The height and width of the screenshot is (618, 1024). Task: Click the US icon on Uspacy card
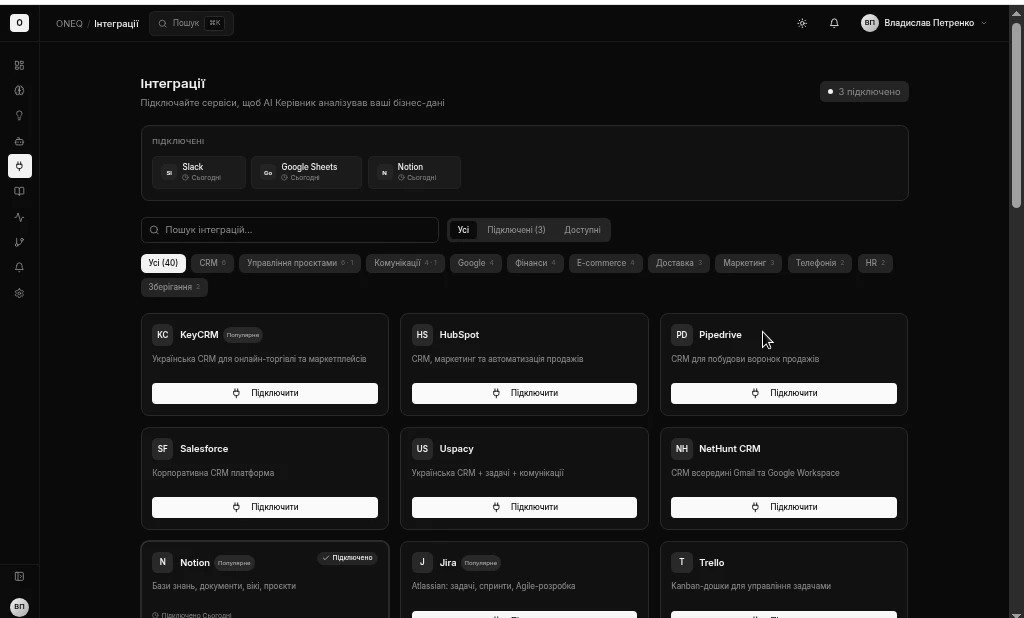click(422, 449)
